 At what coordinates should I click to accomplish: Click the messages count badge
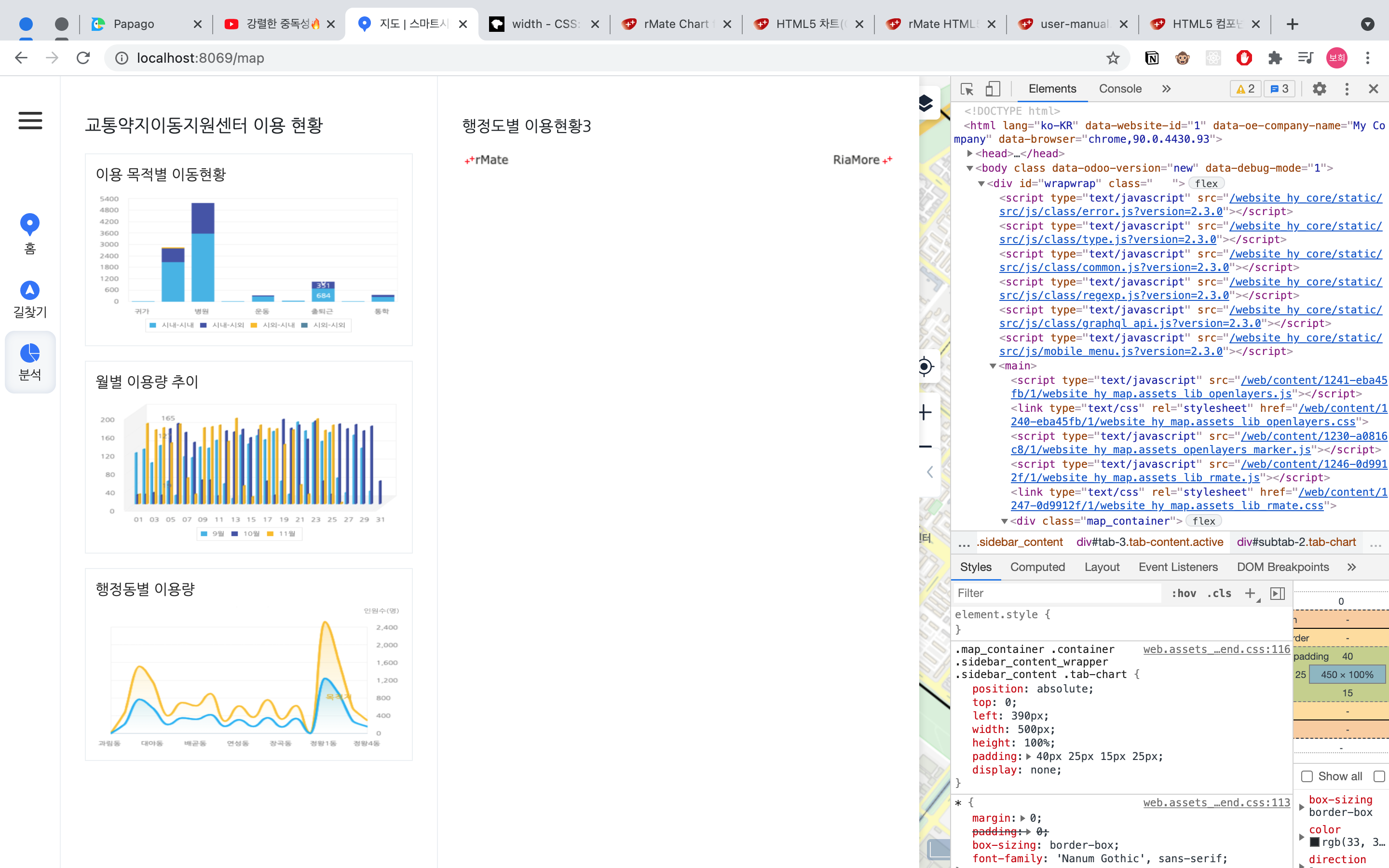point(1280,89)
